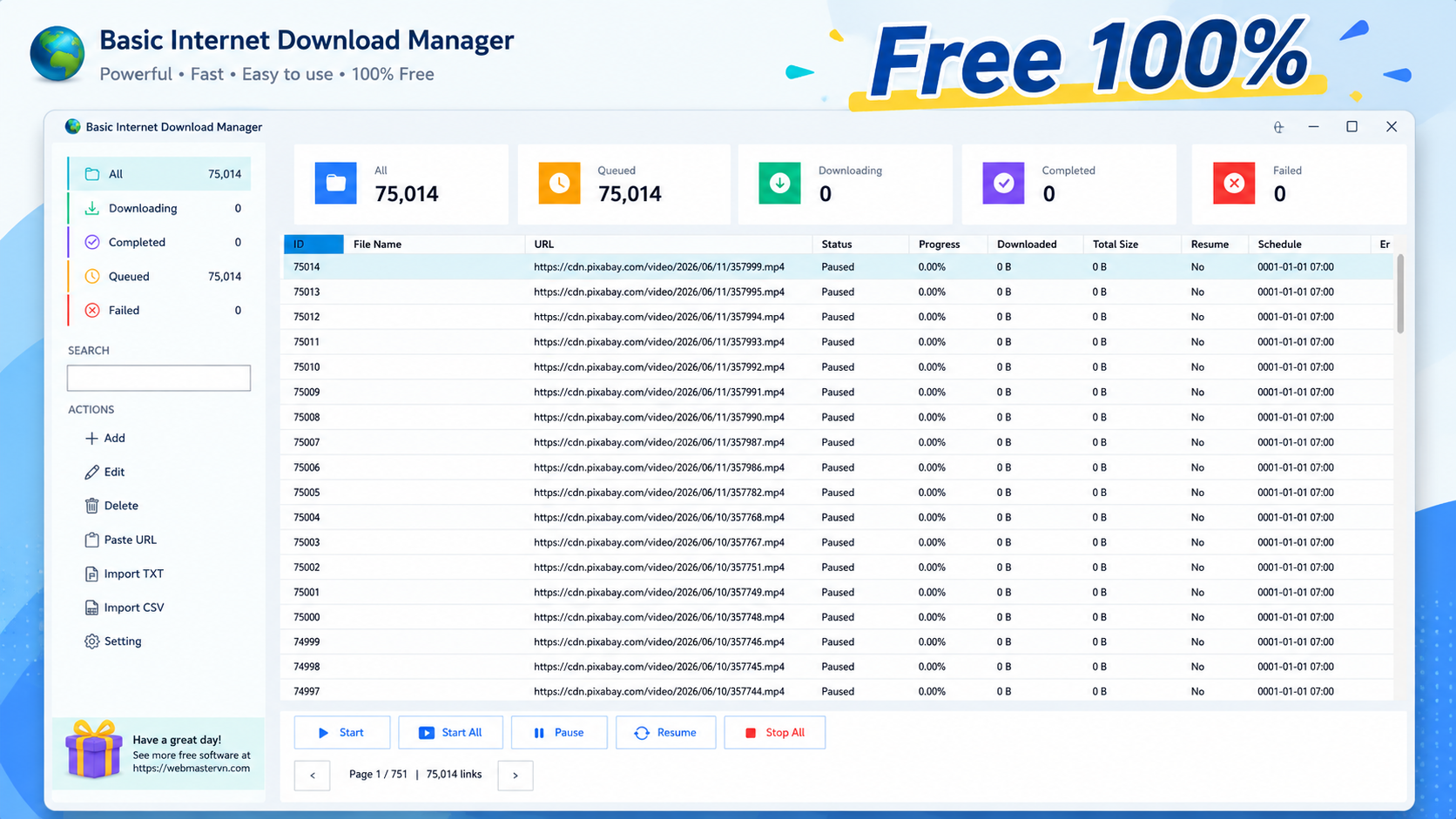Go to previous page of links
The image size is (1456, 819).
coord(312,775)
